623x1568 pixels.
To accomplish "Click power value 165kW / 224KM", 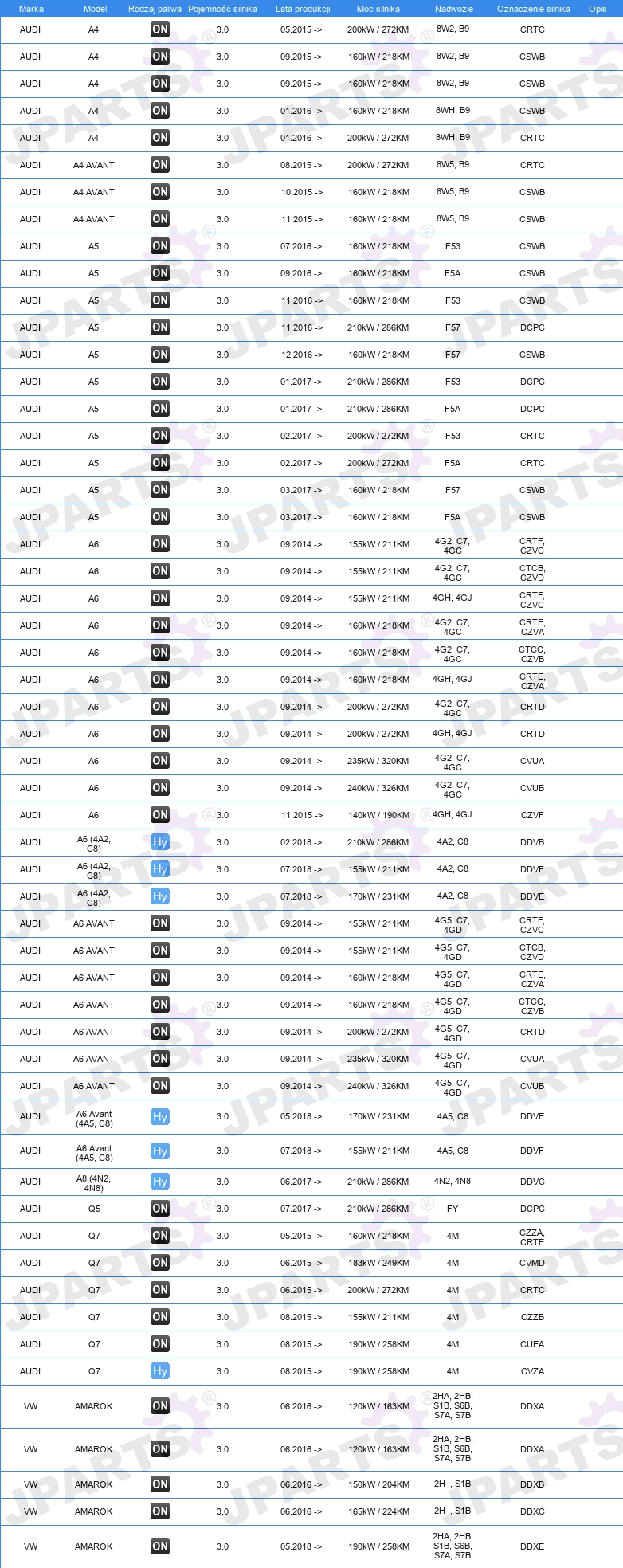I will coord(378,1511).
